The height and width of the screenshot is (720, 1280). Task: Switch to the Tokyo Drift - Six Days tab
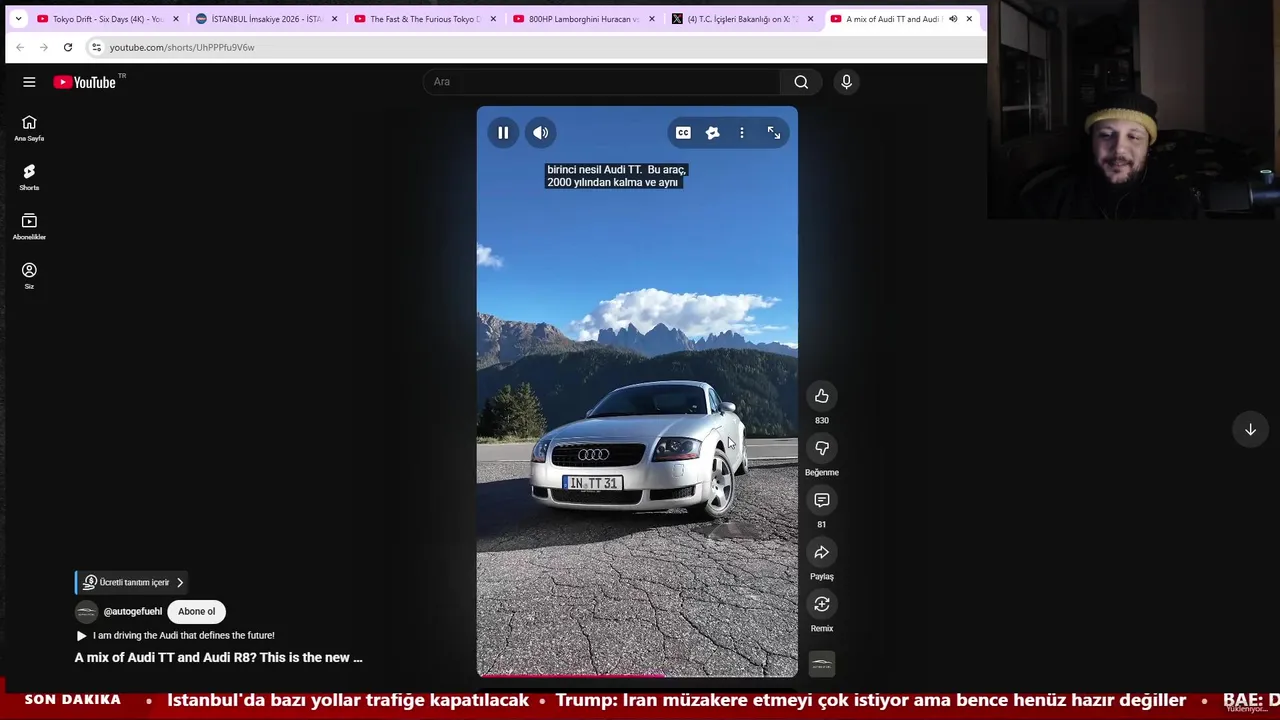pyautogui.click(x=109, y=19)
